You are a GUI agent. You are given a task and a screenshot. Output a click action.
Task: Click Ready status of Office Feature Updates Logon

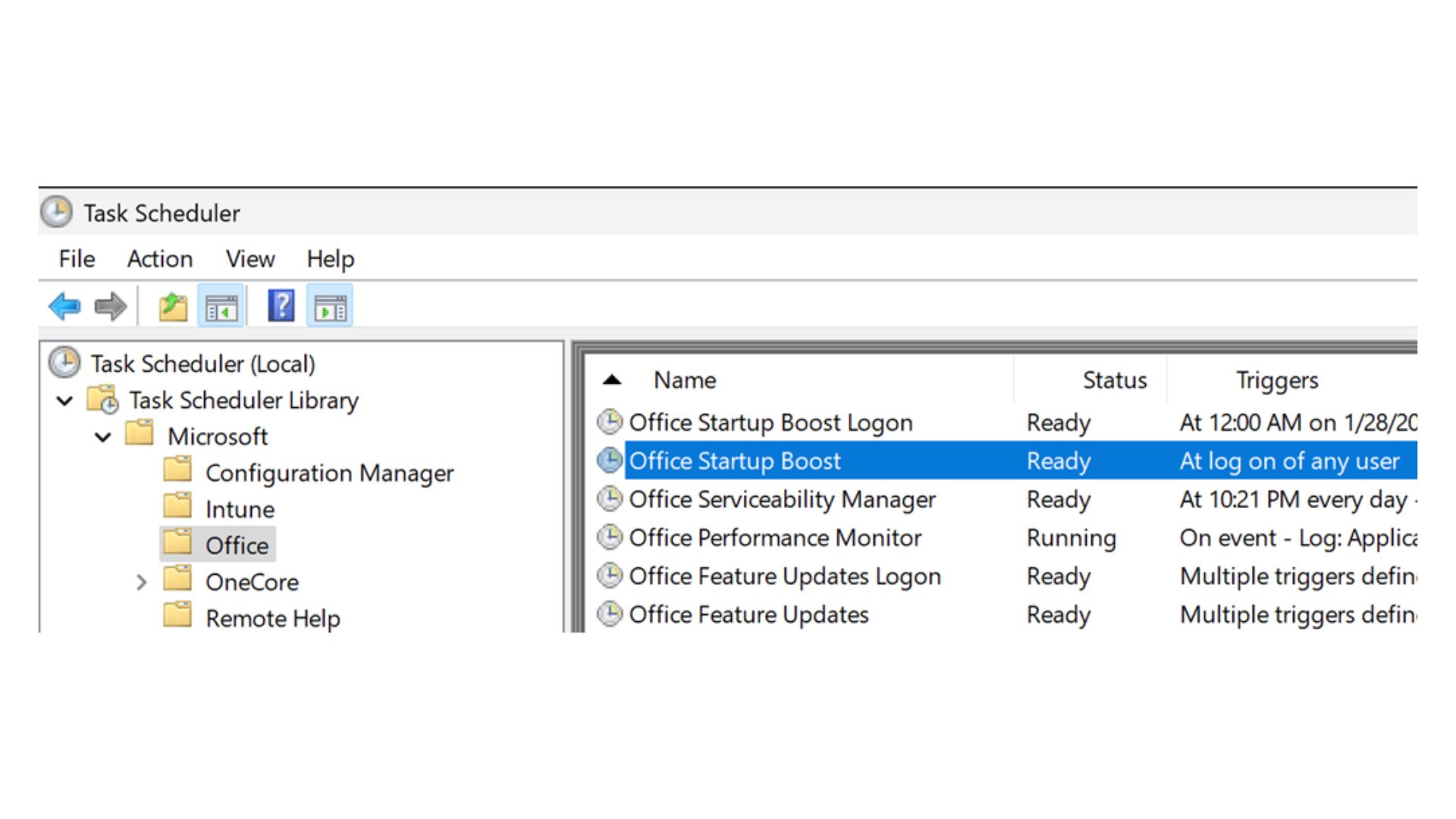[1059, 576]
